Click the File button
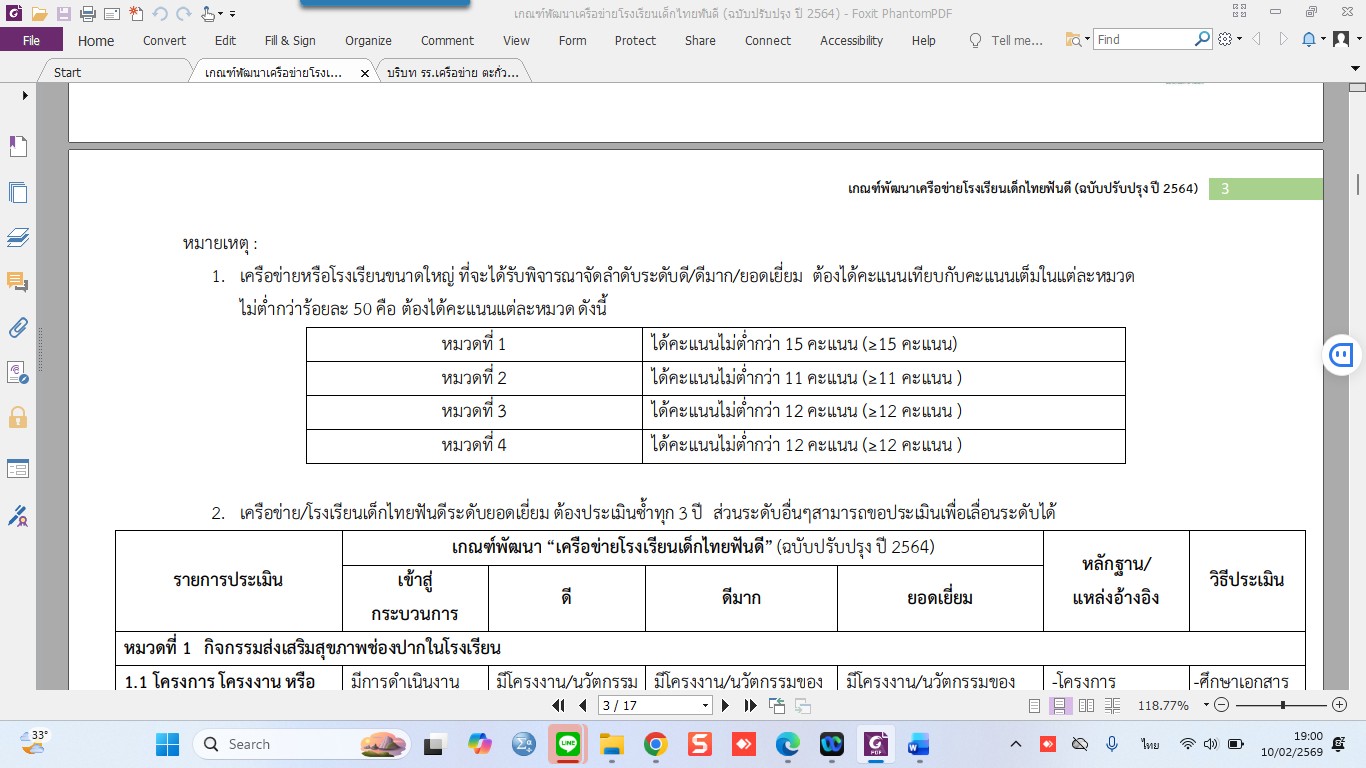This screenshot has width=1366, height=768. (x=31, y=41)
